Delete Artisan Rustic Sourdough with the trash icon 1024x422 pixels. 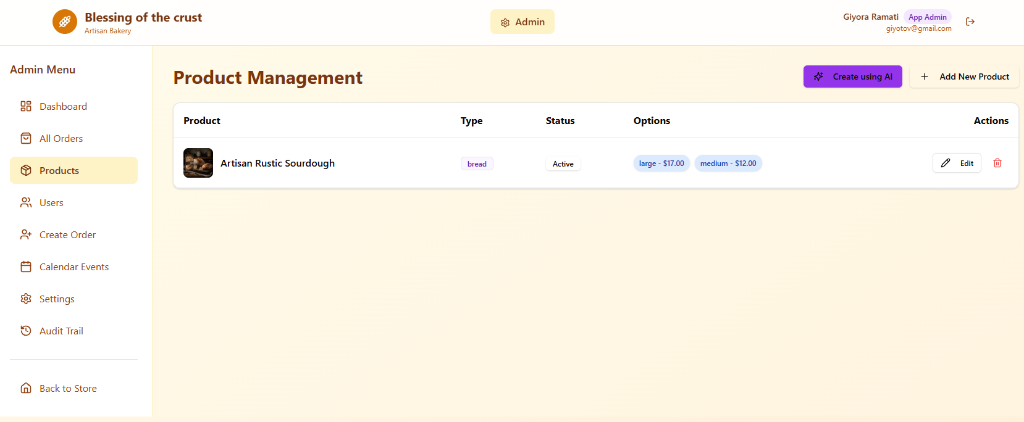tap(997, 163)
